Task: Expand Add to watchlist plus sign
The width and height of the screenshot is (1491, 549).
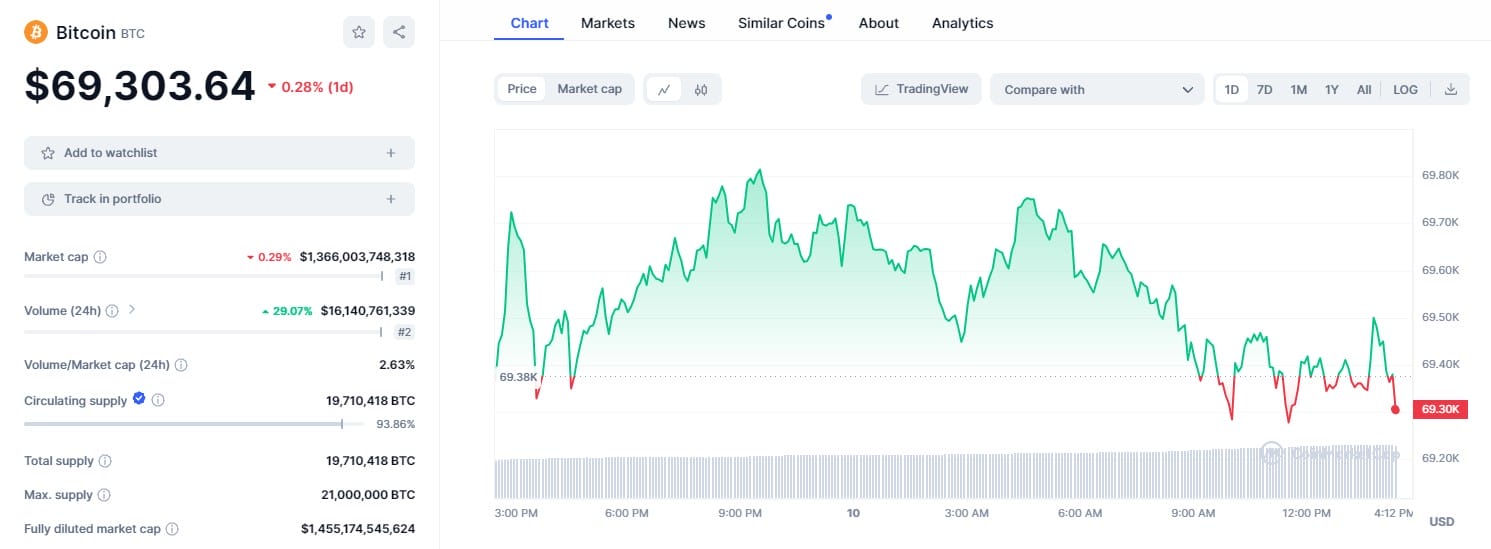Action: coord(391,153)
